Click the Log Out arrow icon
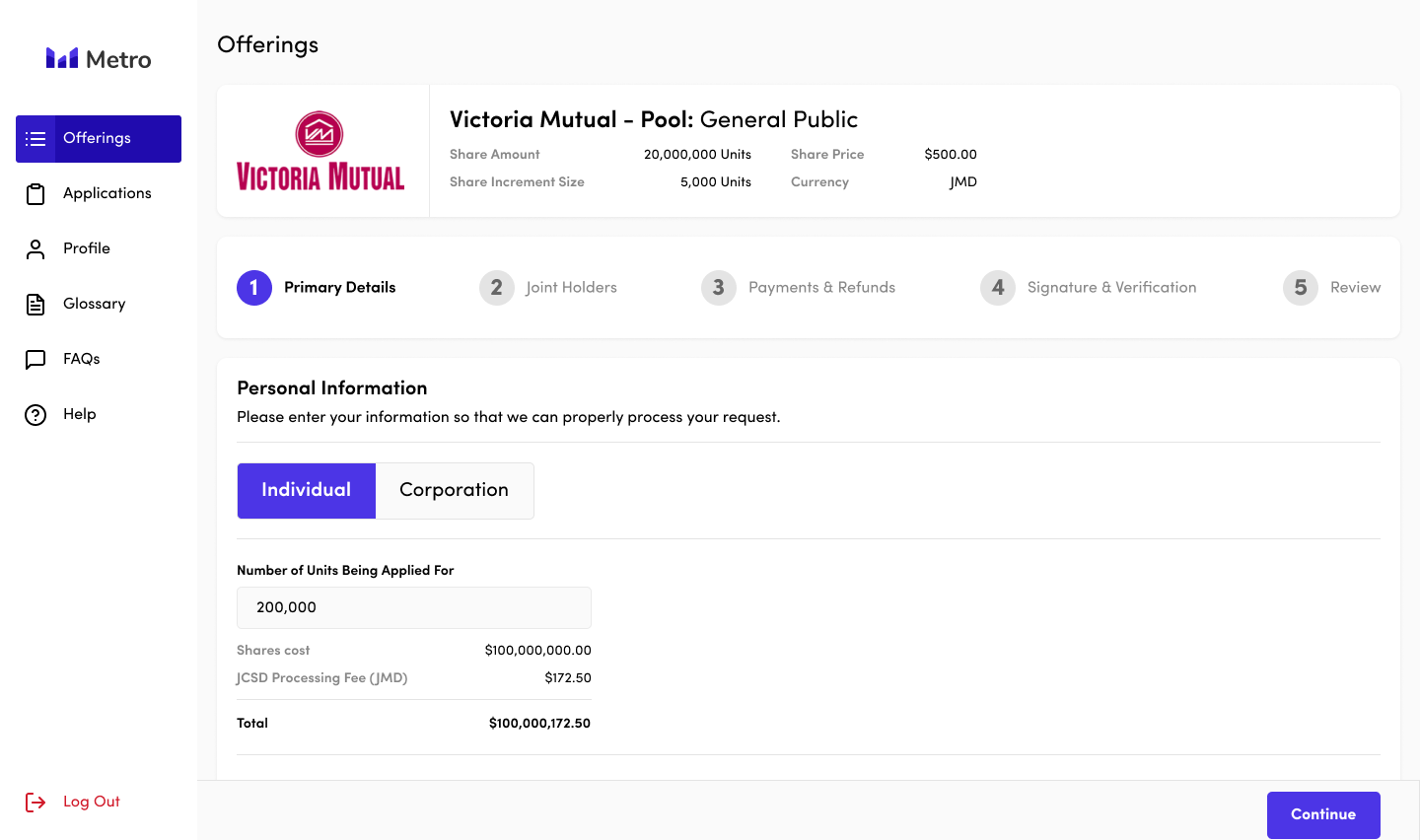This screenshot has width=1420, height=840. click(x=35, y=803)
